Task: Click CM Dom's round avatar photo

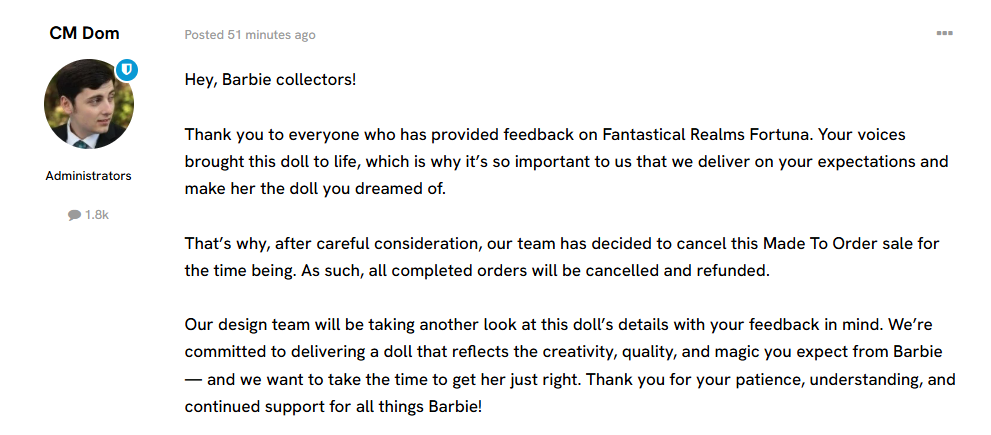Action: [88, 104]
